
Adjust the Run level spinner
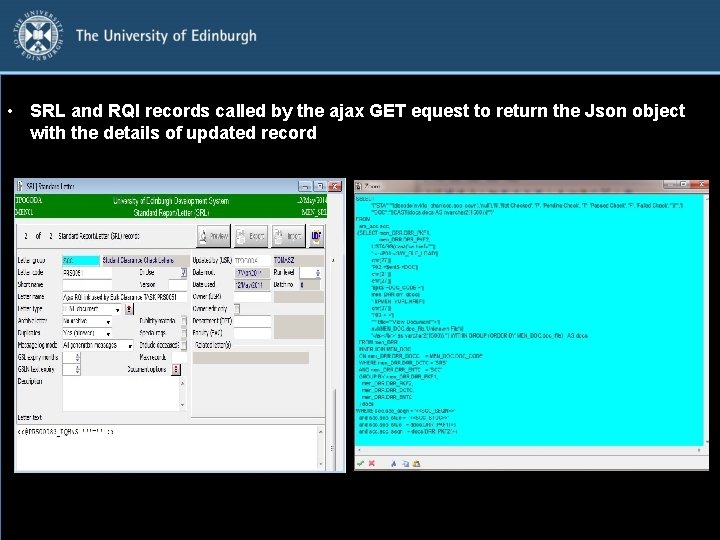317,273
